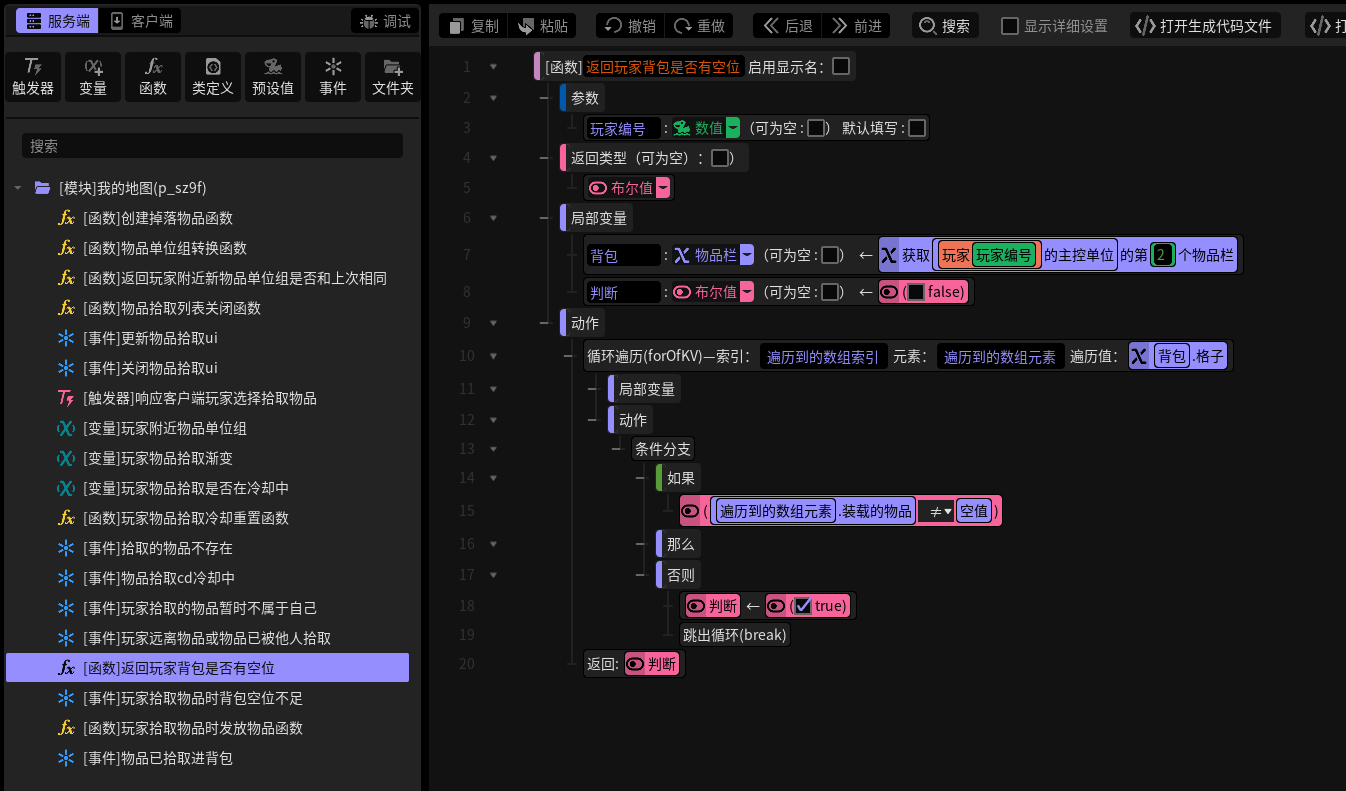Toggle 默认填写 checkbox
Image resolution: width=1346 pixels, height=791 pixels.
(917, 128)
